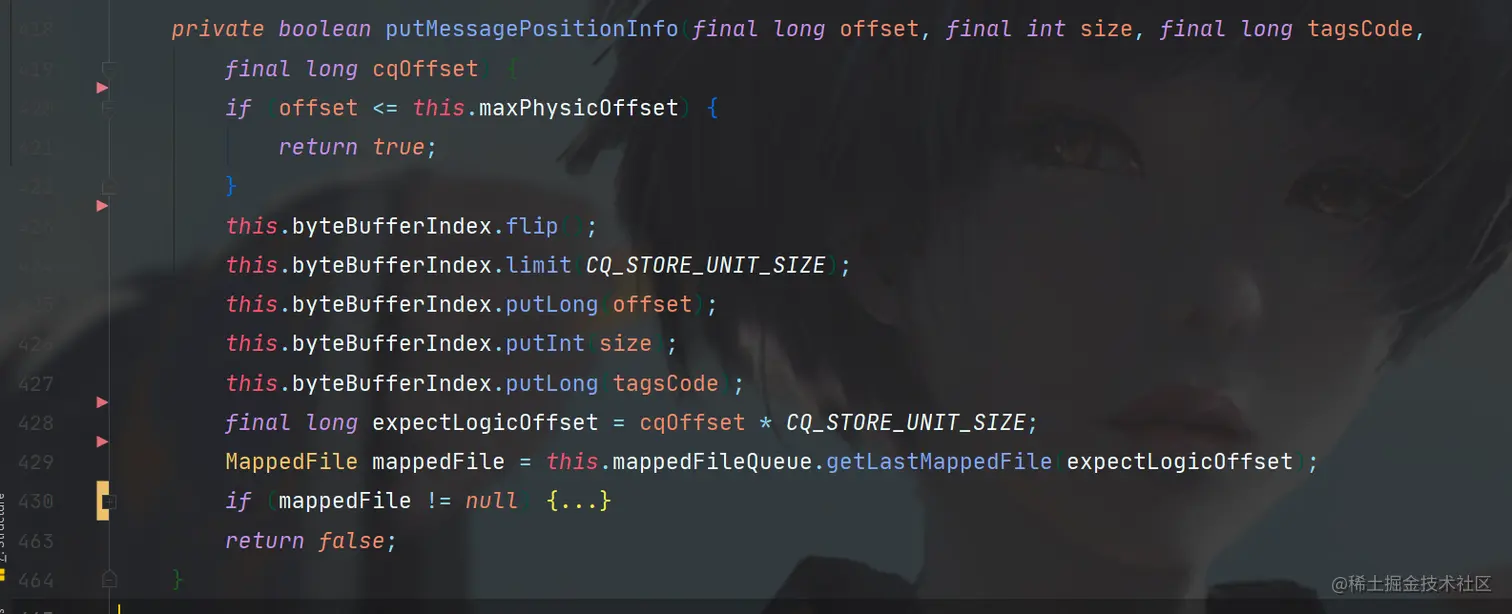Click fold-end handle beside the closing brace after return true
This screenshot has height=614, width=1512.
coord(109,186)
